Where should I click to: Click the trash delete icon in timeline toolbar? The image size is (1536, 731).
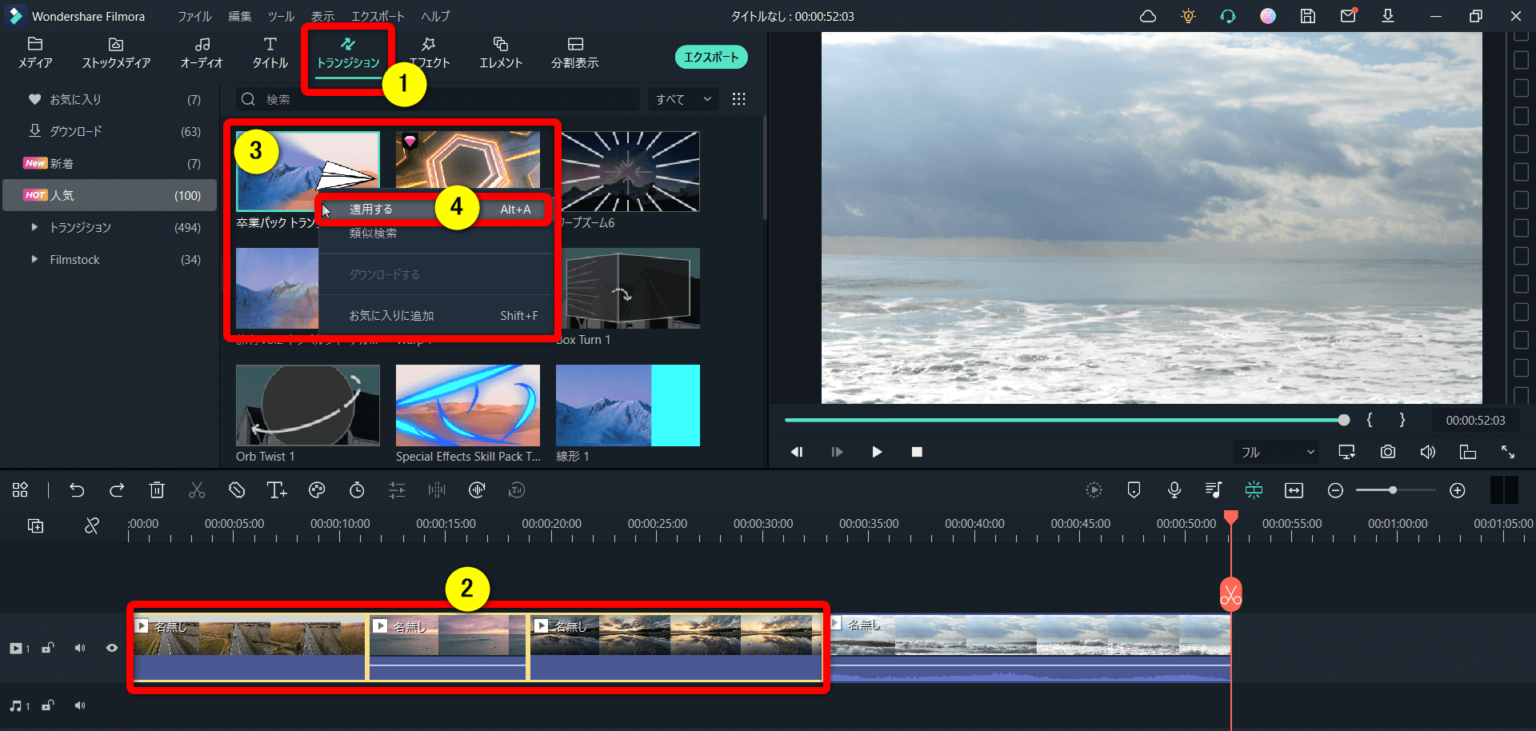[157, 490]
